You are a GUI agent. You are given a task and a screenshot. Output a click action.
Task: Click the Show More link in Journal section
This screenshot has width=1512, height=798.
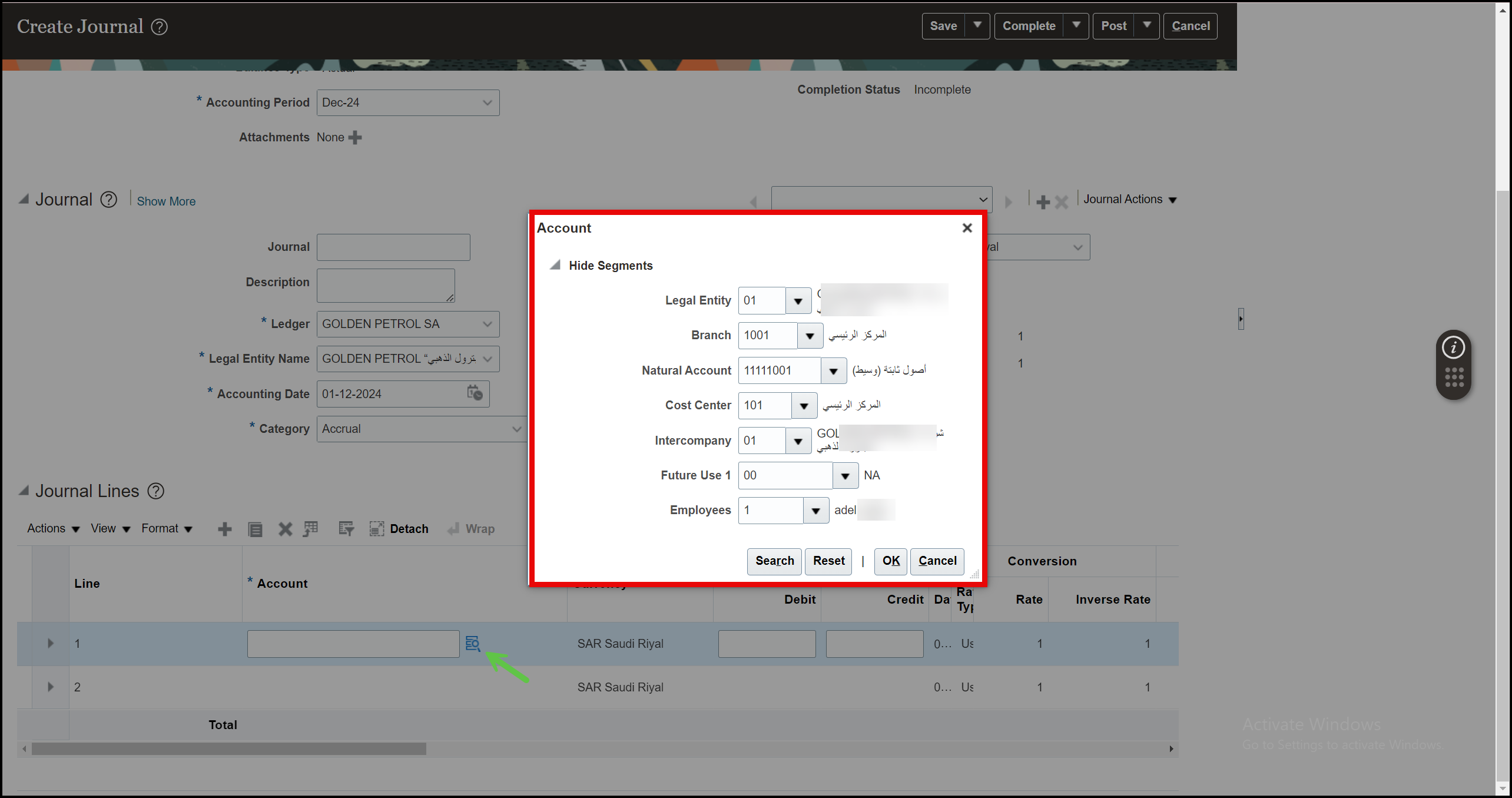coord(165,201)
